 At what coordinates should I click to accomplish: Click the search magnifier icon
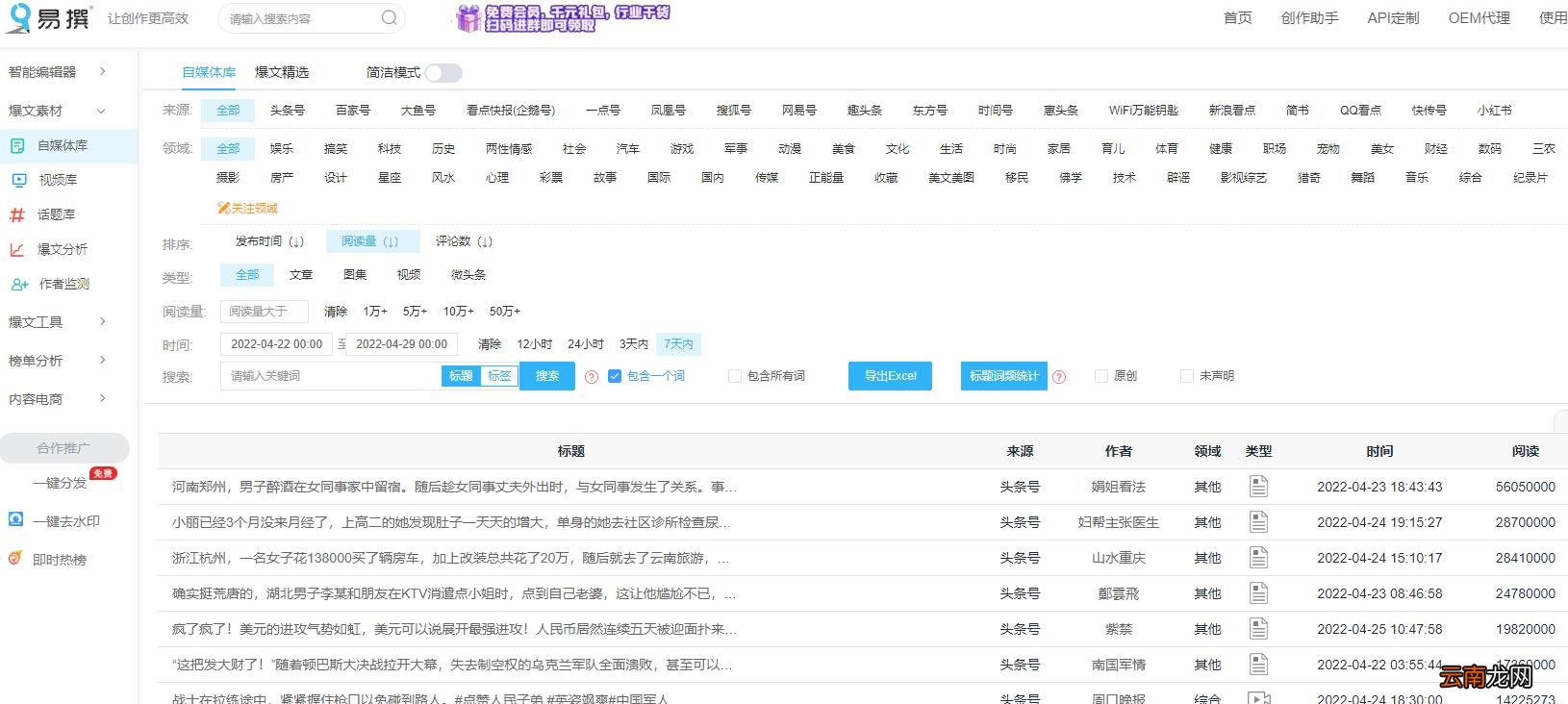point(389,17)
